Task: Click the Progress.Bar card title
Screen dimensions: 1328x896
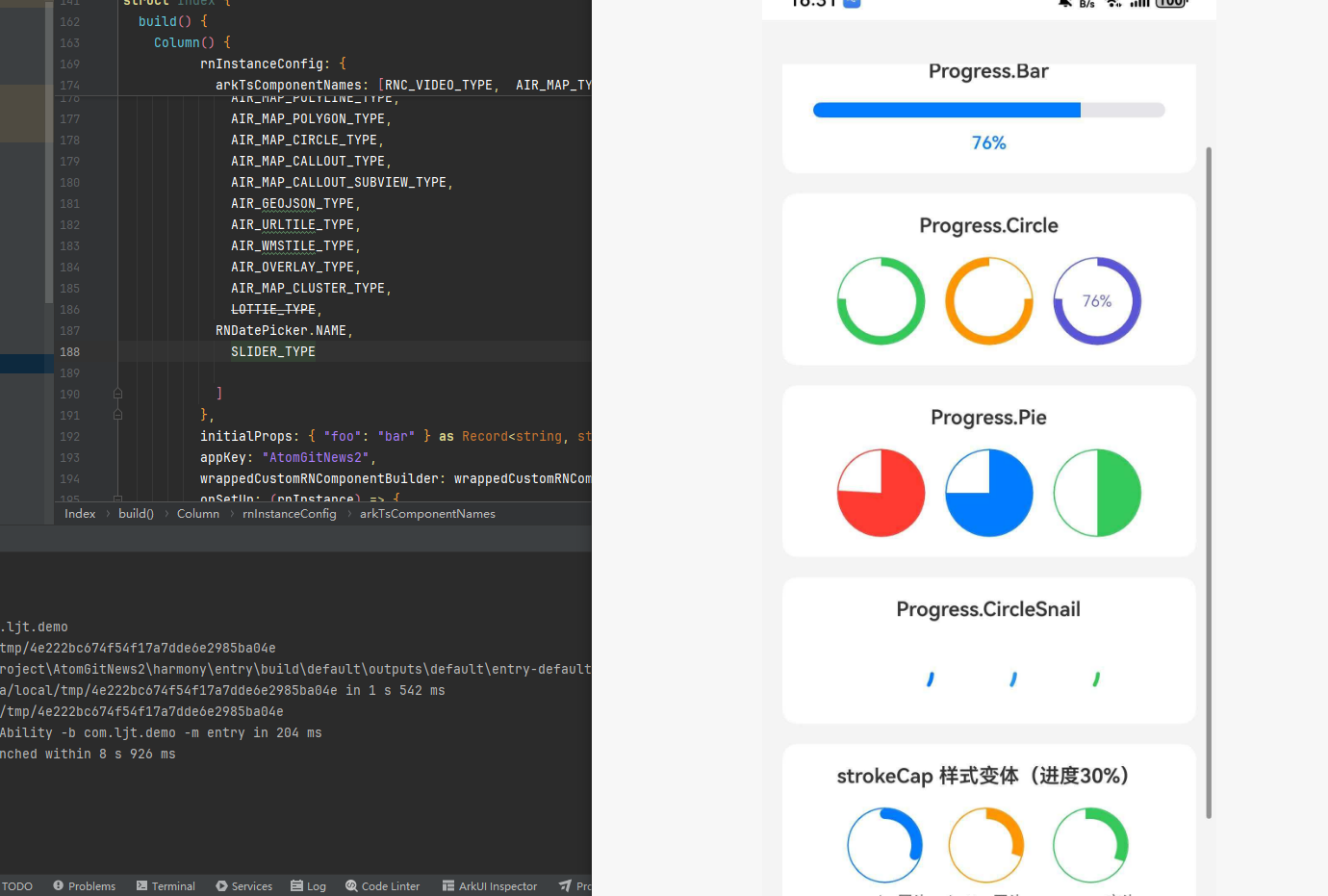Action: coord(988,71)
